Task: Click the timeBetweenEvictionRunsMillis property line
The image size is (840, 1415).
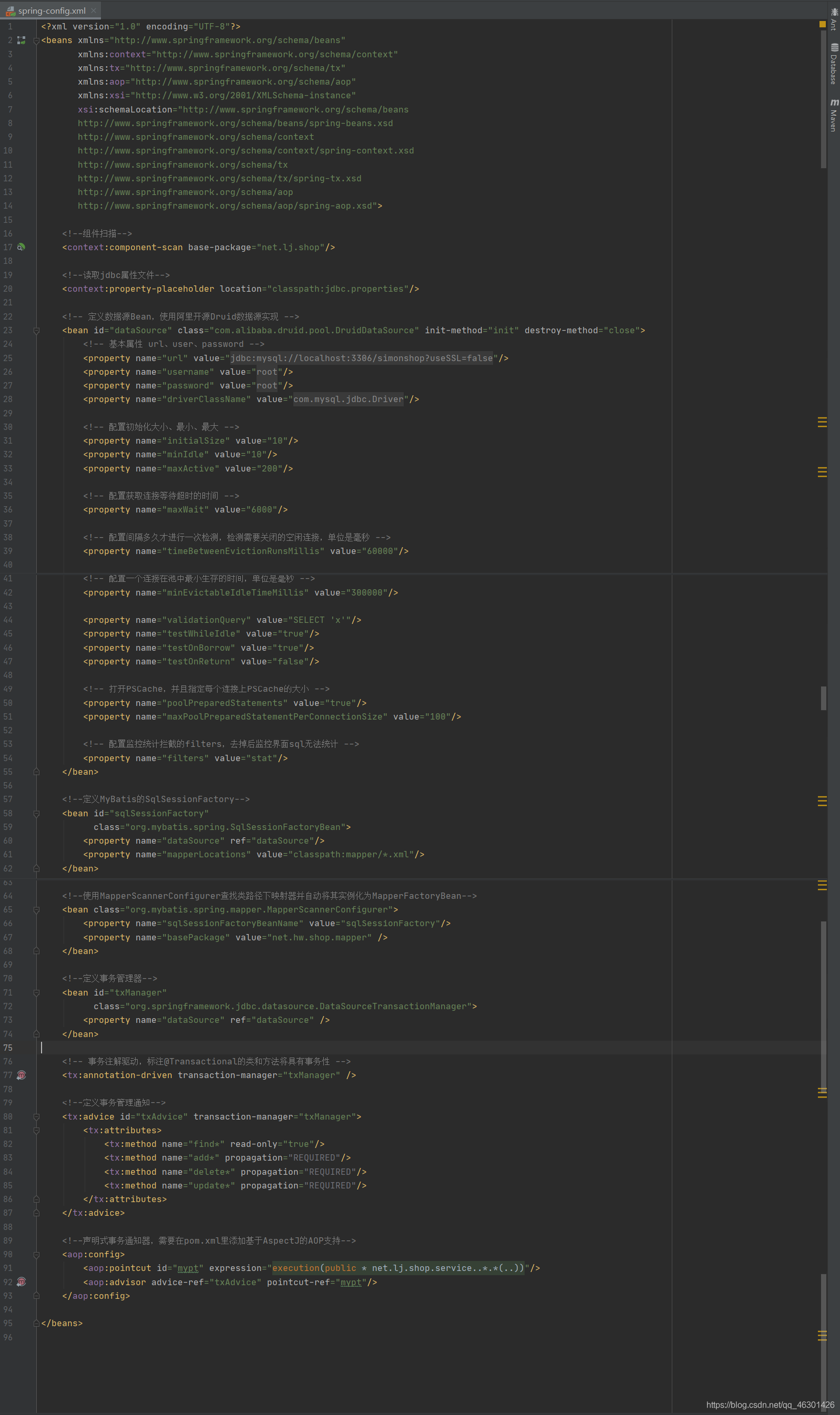Action: pyautogui.click(x=245, y=551)
